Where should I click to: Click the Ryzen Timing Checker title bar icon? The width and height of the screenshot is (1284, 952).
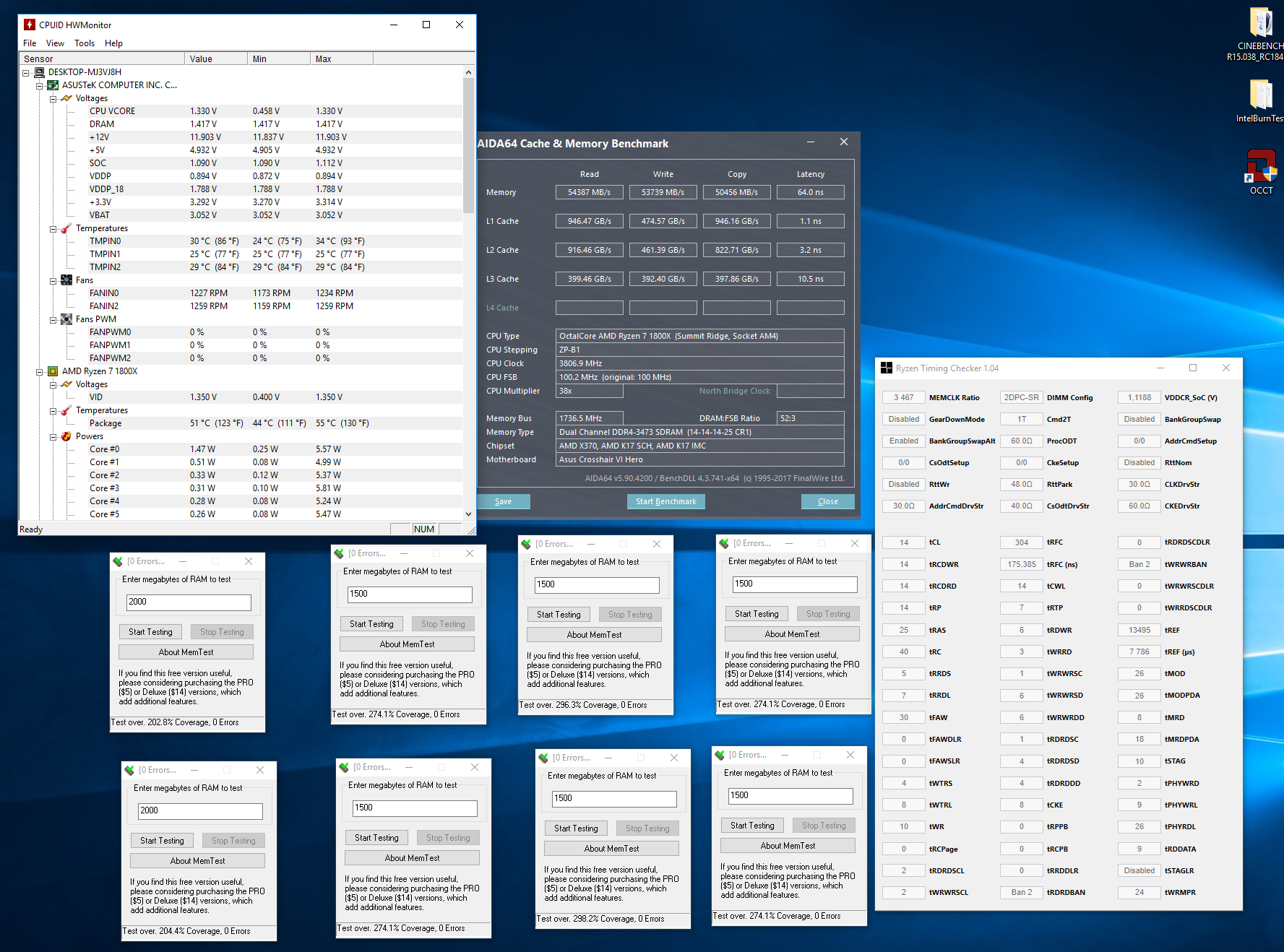click(887, 368)
